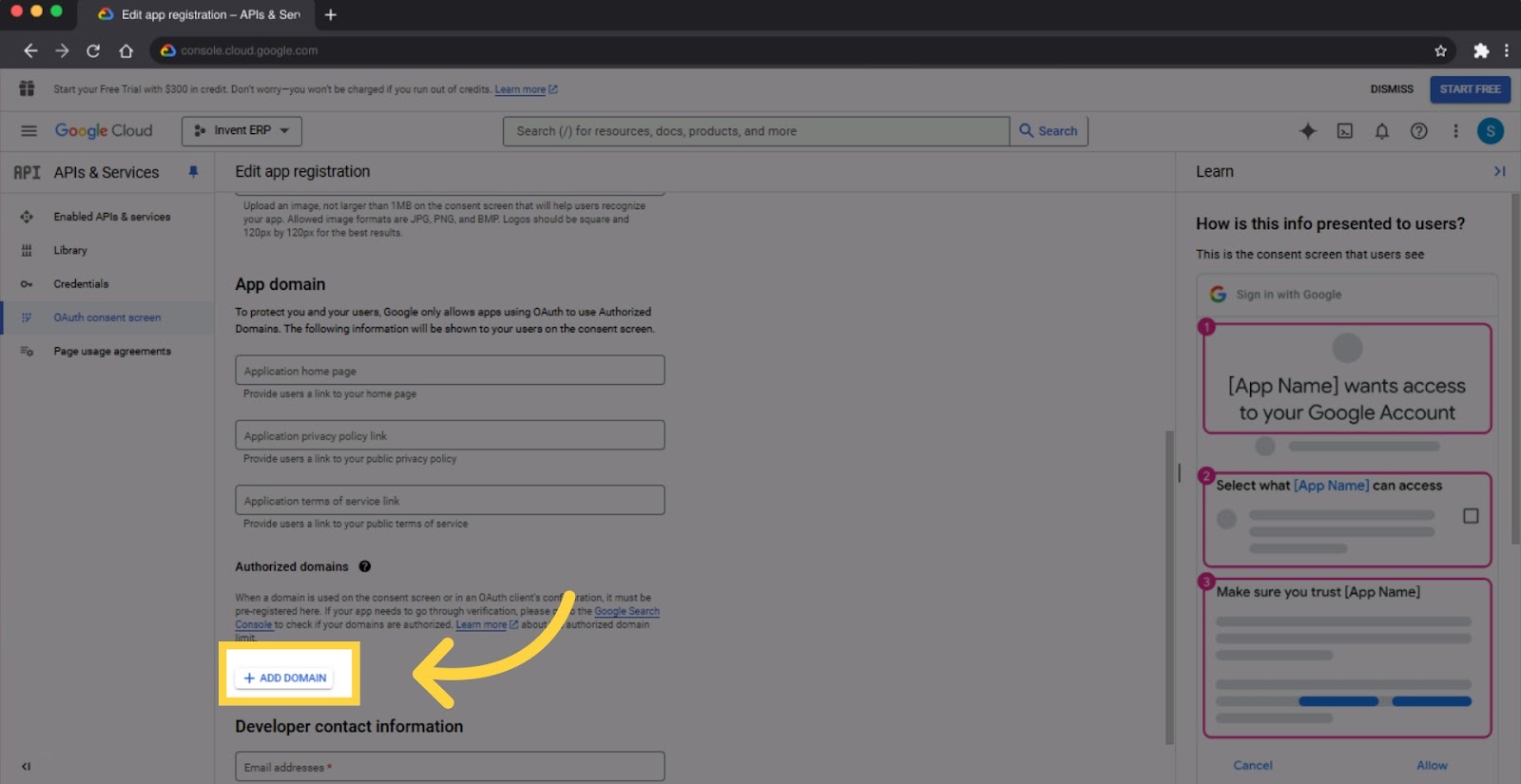Focus the resource search field
The image size is (1521, 784).
point(756,131)
